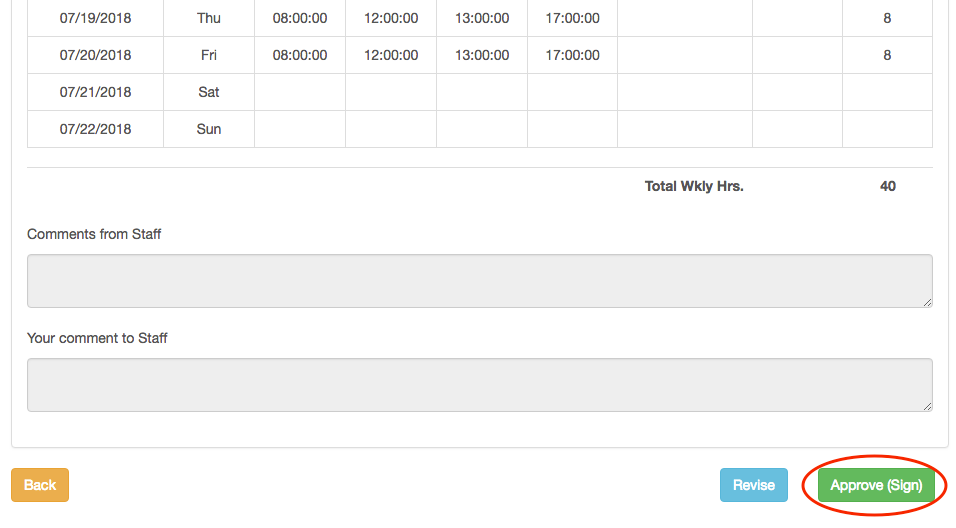Select the Thu day cell
Viewport: 956px width, 528px height.
[209, 18]
